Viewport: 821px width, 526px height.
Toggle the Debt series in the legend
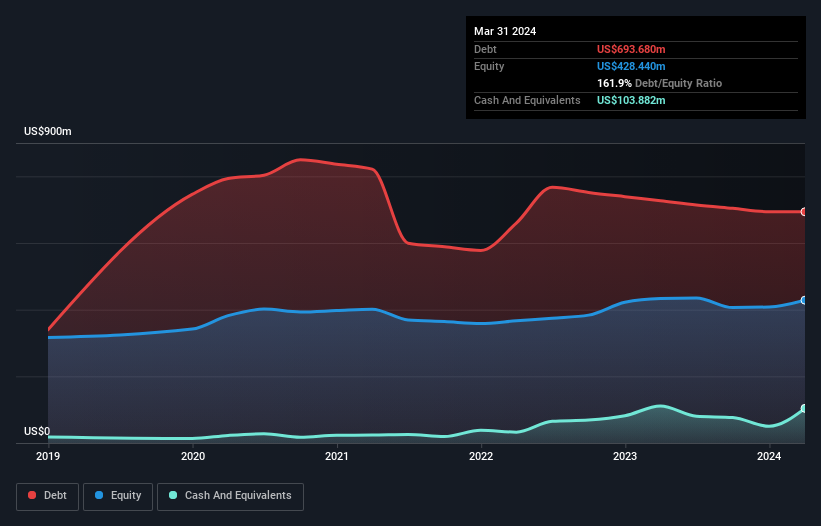(47, 496)
